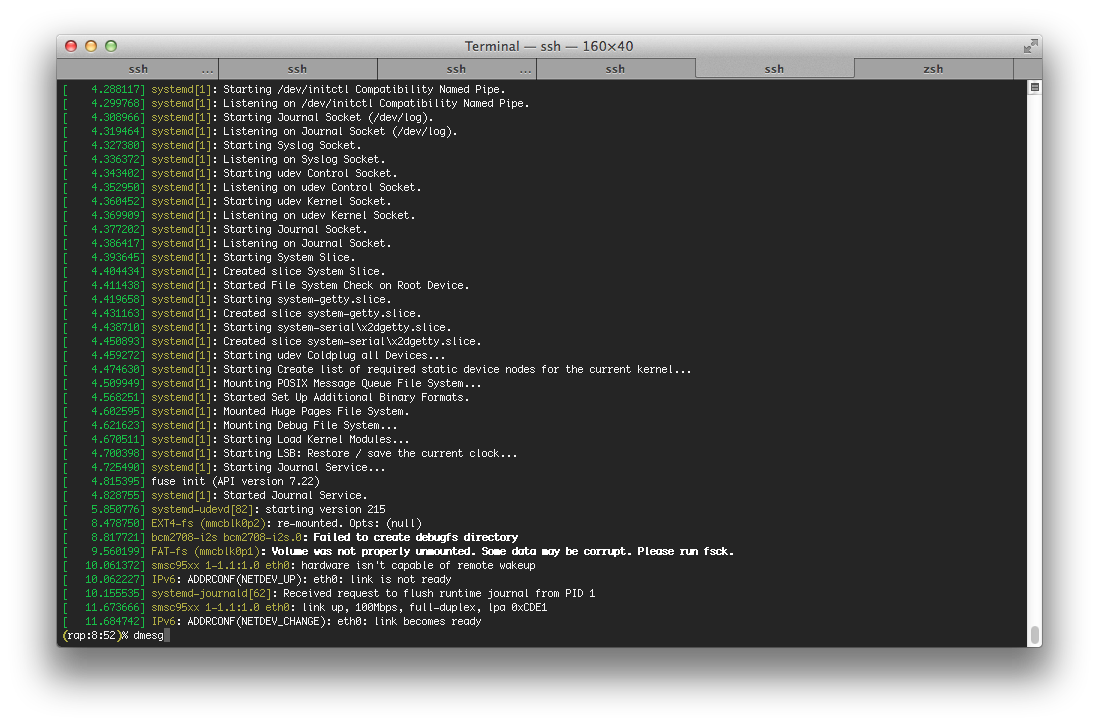
Task: Click the activity dots on the third ssh tab
Action: click(x=525, y=70)
